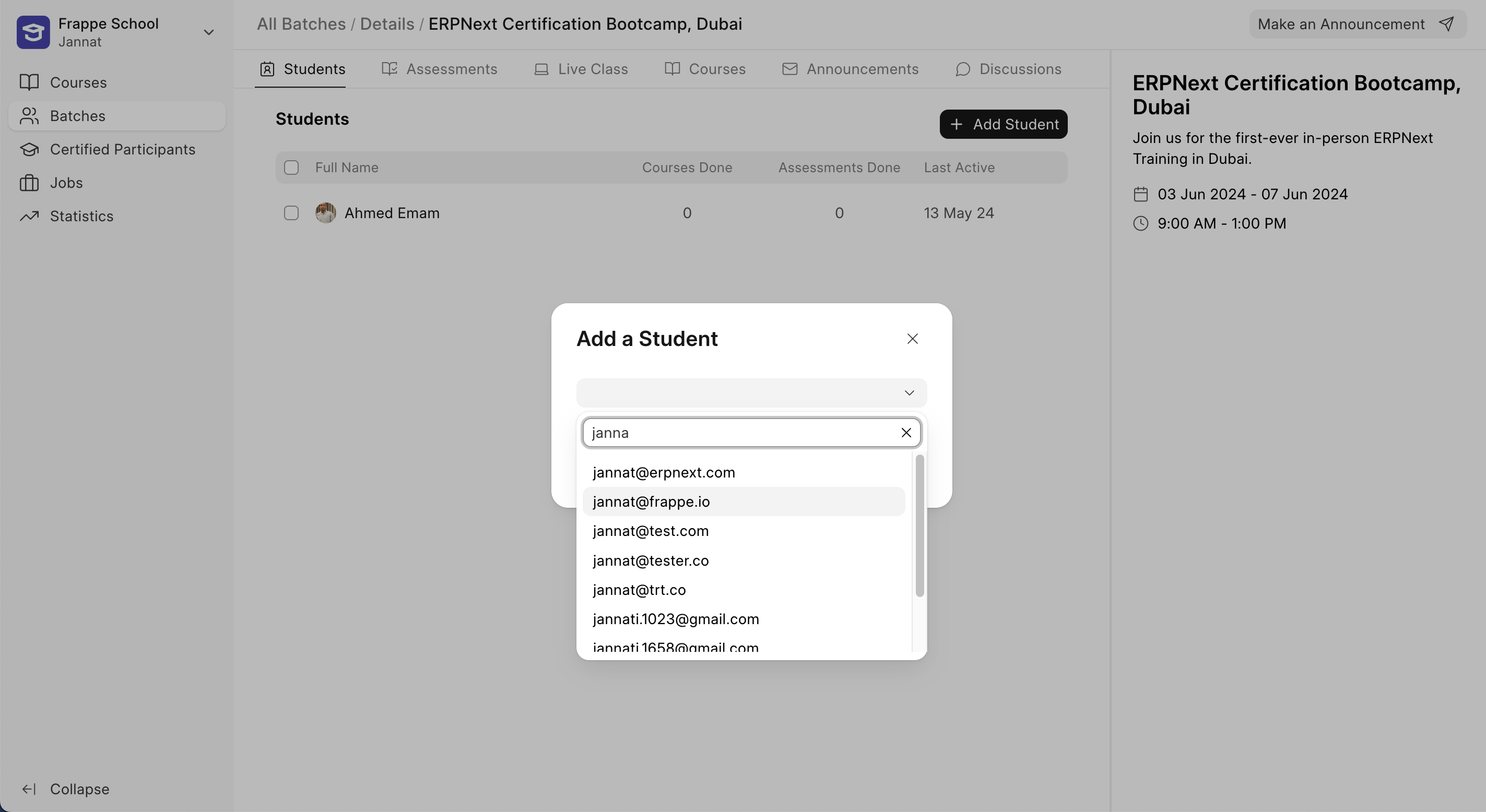Toggle the select-all students checkbox
Image resolution: width=1486 pixels, height=812 pixels.
(291, 168)
